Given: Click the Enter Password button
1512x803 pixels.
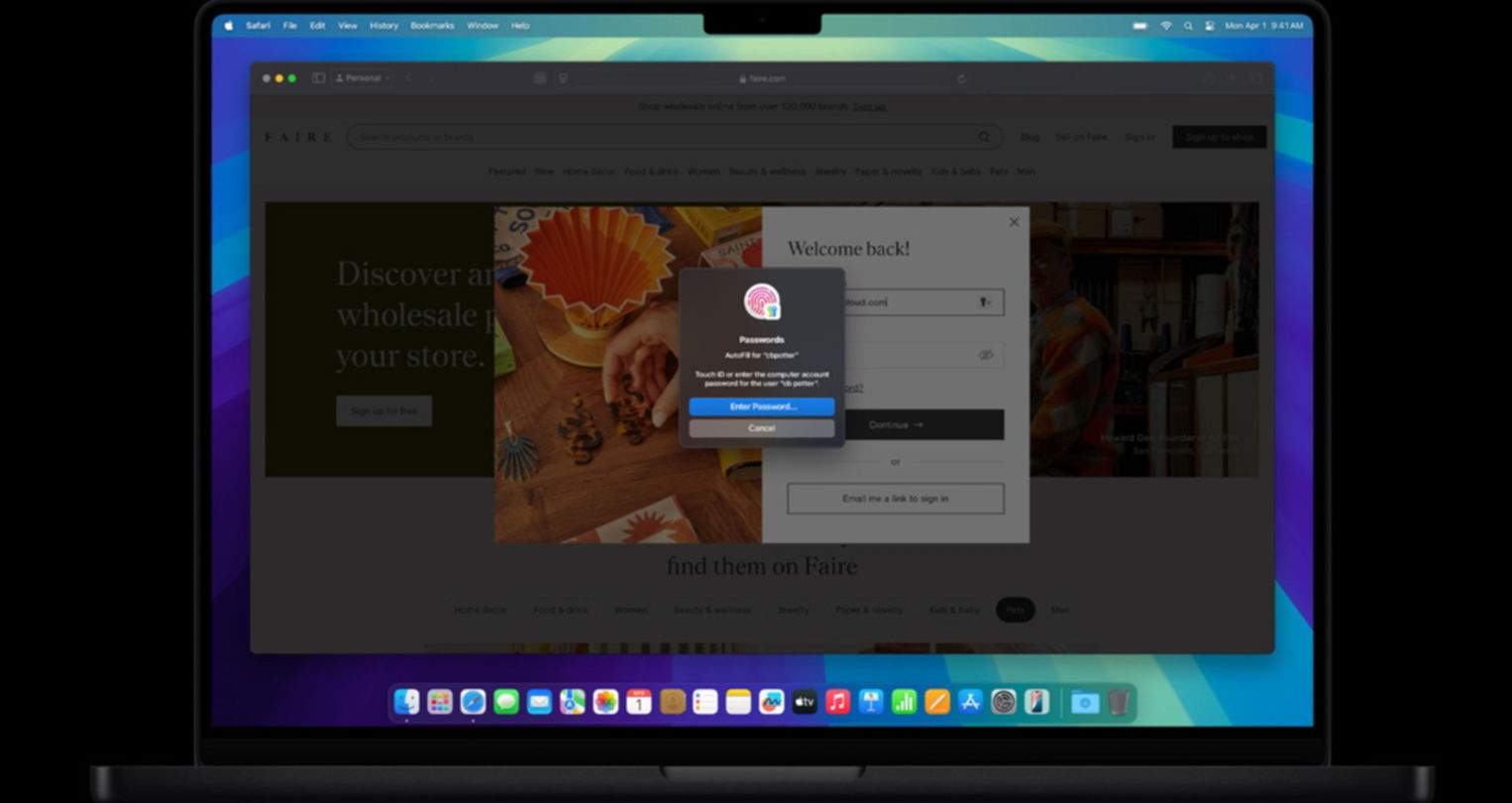Looking at the screenshot, I should pos(761,406).
